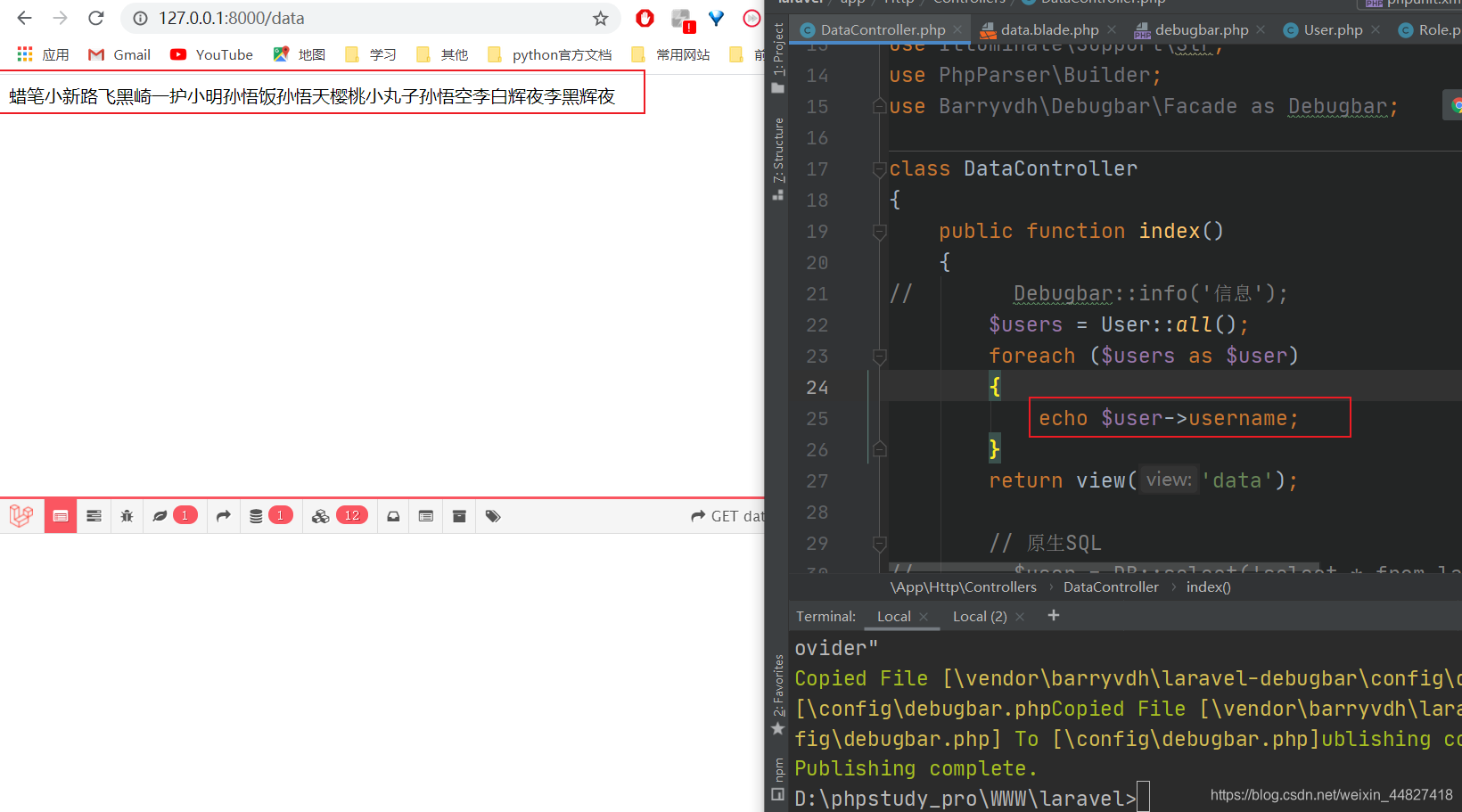Open the Structure tool window sidebar
Screen dimensions: 1462x812
click(778, 159)
